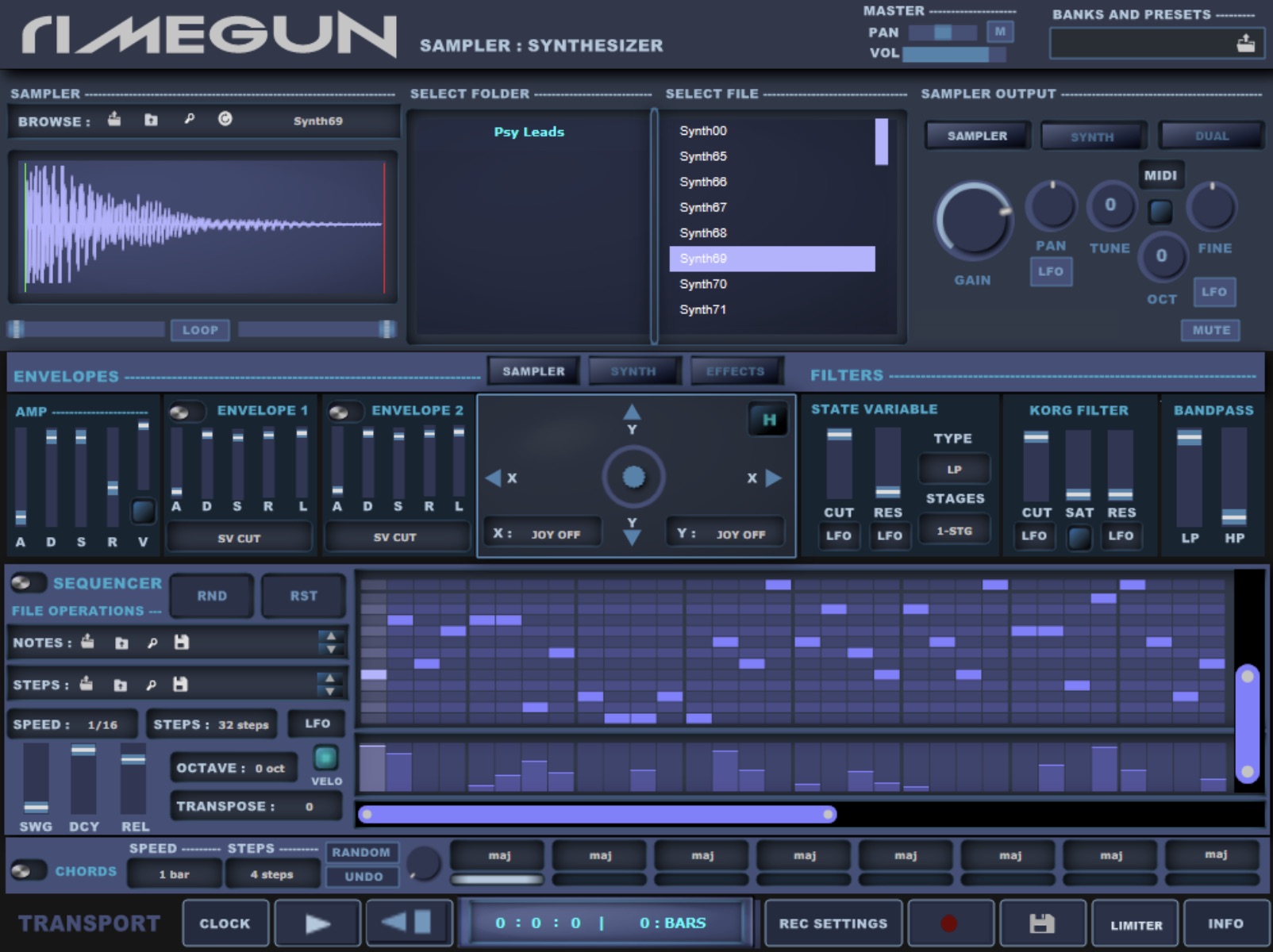This screenshot has width=1273, height=952.
Task: Click the open folder icon in Browse row
Action: click(151, 120)
